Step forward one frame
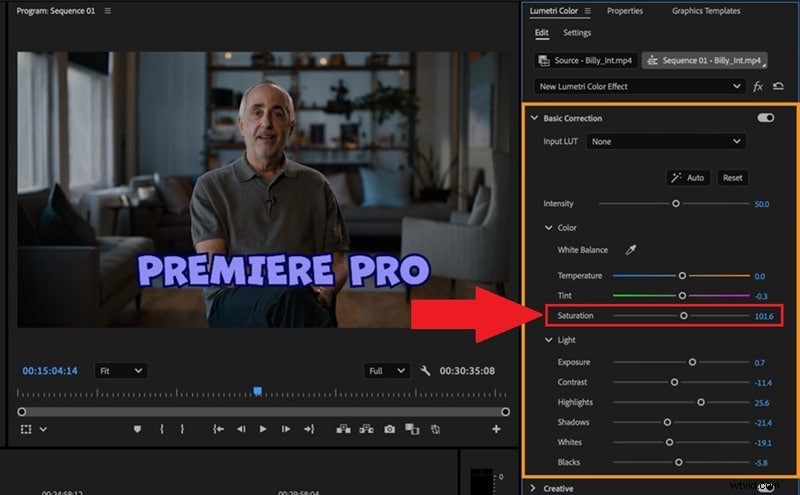 pyautogui.click(x=286, y=429)
